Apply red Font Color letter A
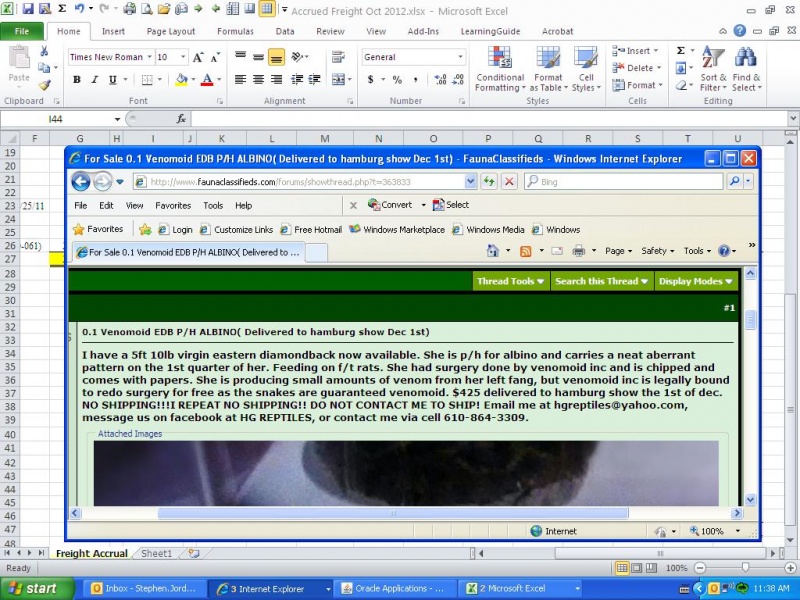 207,80
